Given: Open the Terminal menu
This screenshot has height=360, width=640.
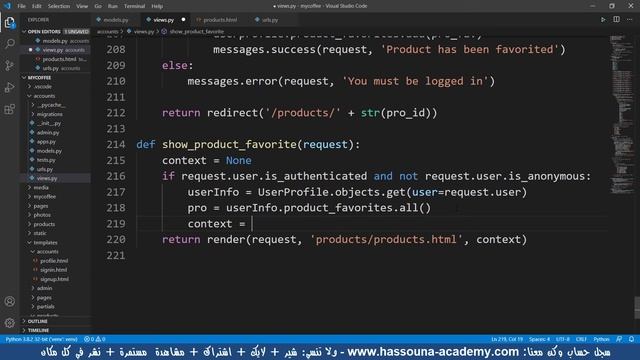Looking at the screenshot, I should pyautogui.click(x=134, y=6).
